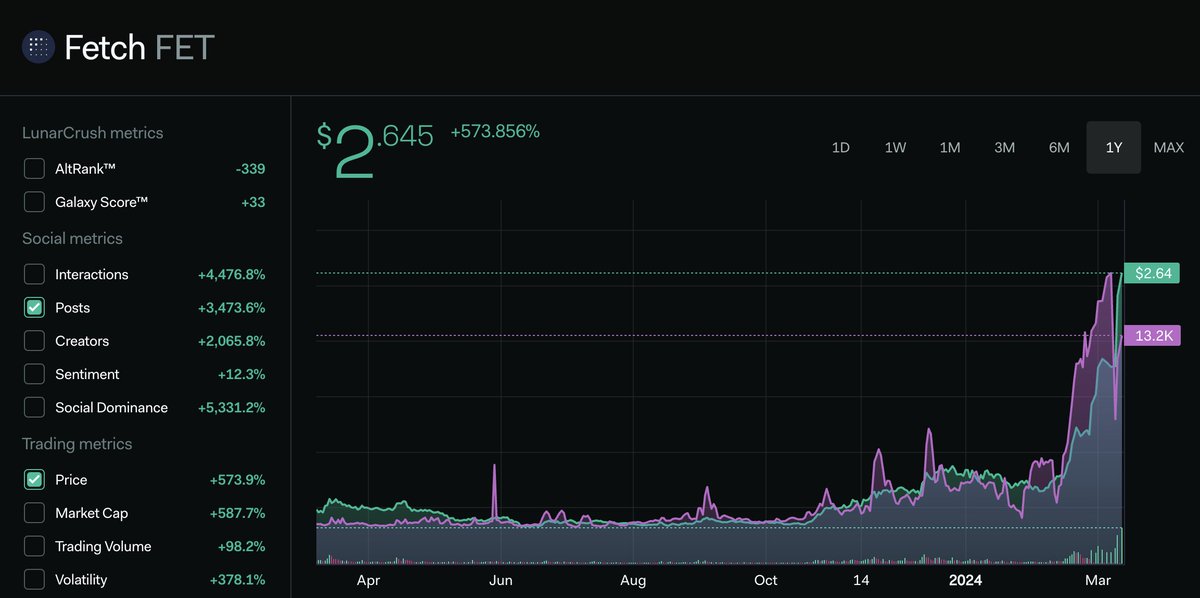Click the Market Cap value +587.7%
1200x598 pixels.
(x=237, y=513)
